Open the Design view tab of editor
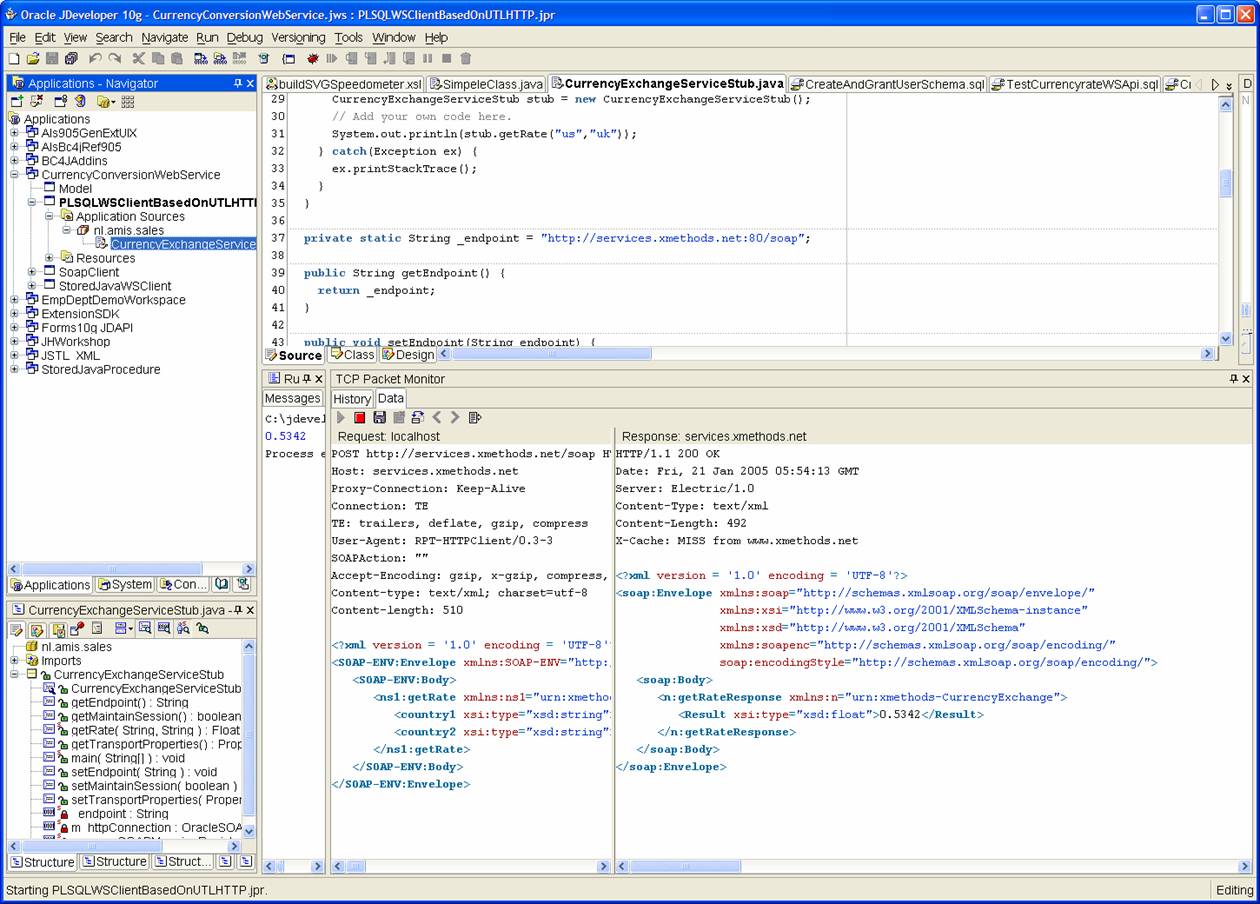Viewport: 1260px width, 904px height. [x=408, y=355]
